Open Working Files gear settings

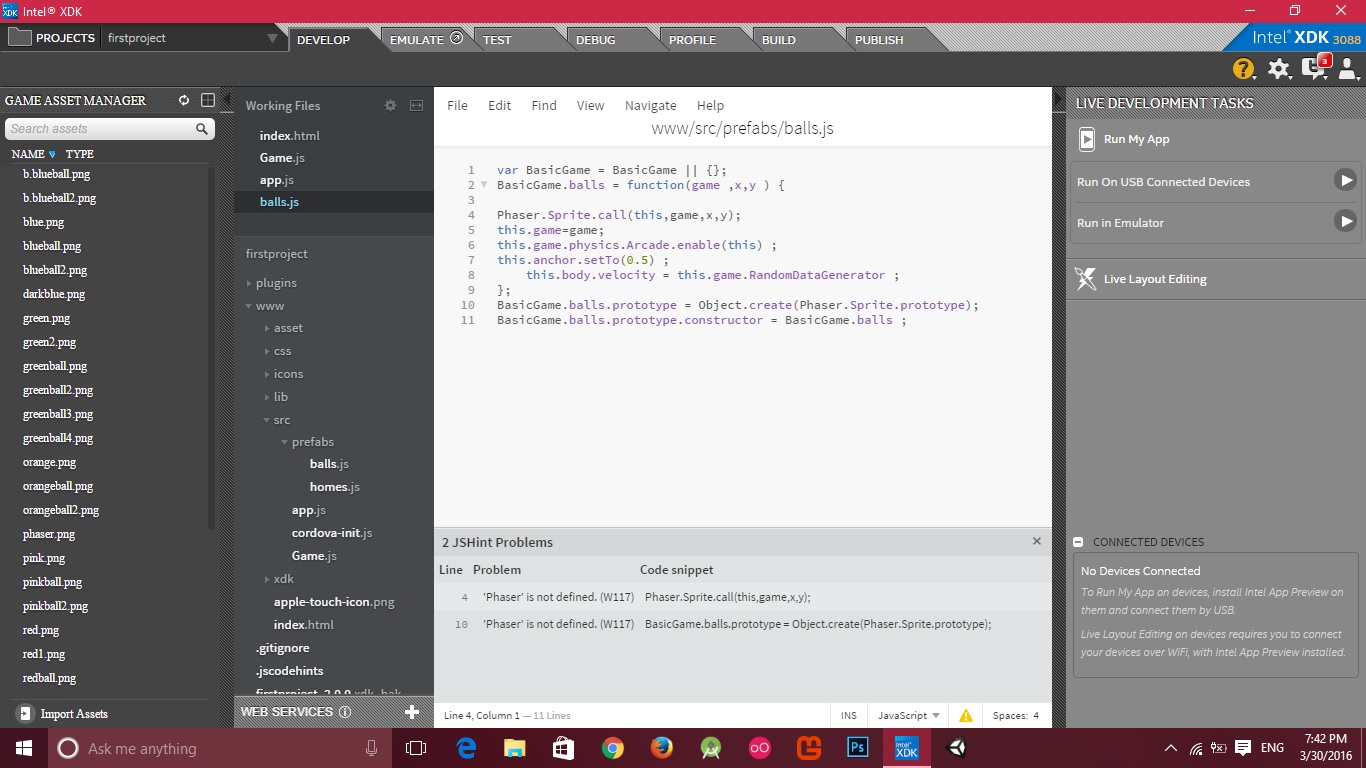pyautogui.click(x=391, y=105)
